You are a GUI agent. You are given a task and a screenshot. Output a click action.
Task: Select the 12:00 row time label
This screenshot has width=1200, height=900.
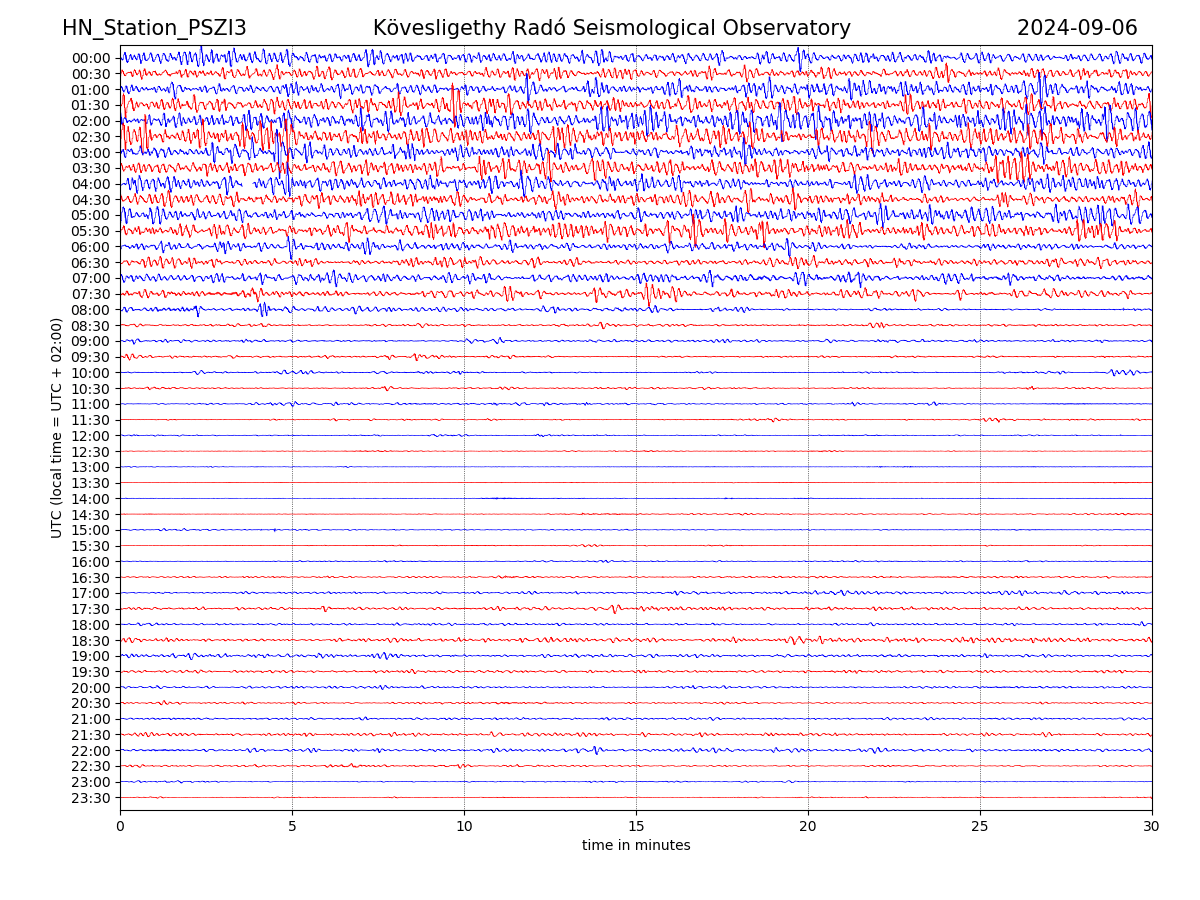(90, 436)
